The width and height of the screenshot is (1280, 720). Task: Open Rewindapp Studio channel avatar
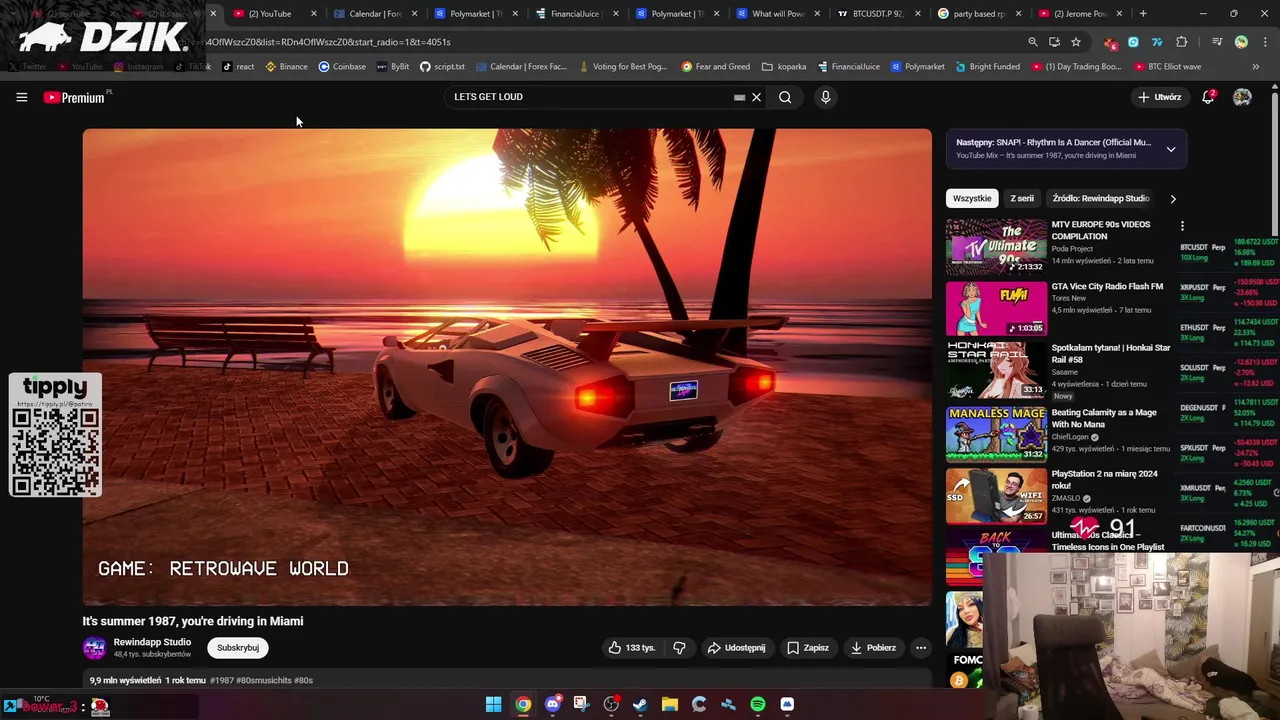pos(94,647)
